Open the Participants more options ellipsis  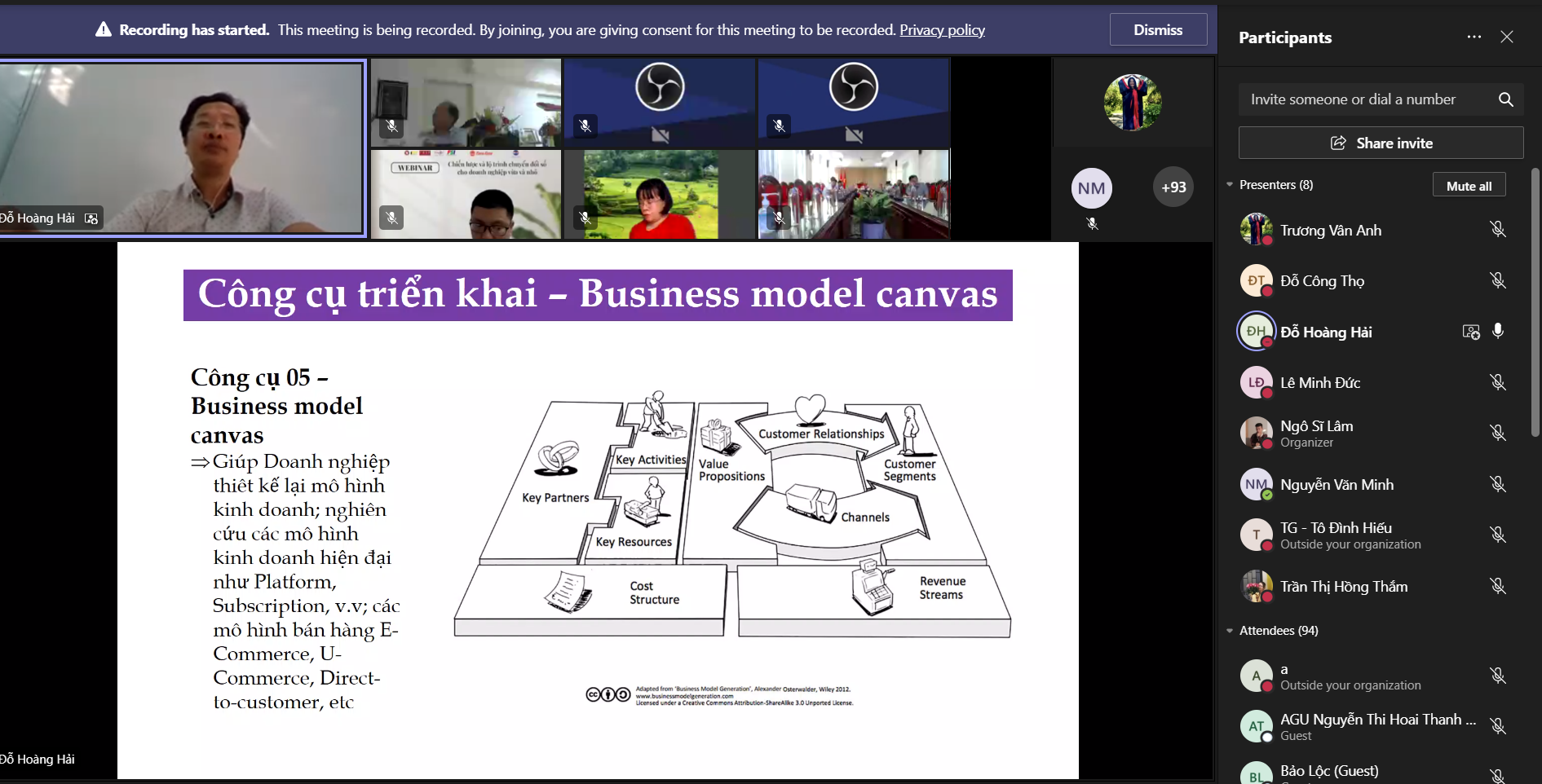point(1474,37)
